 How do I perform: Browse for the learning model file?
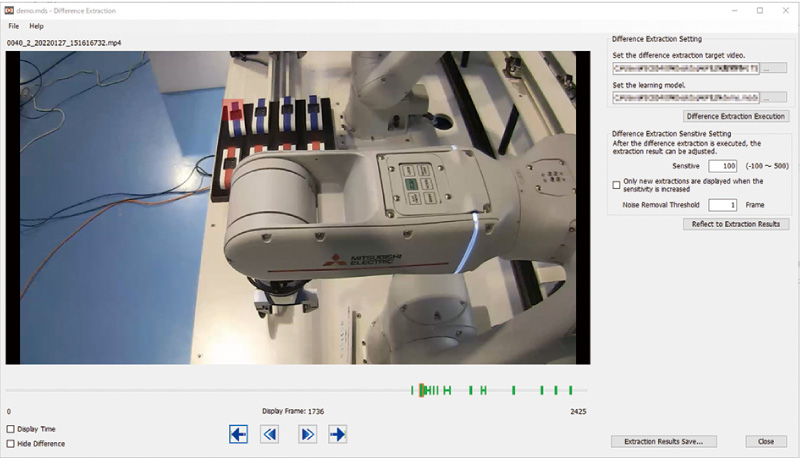775,98
